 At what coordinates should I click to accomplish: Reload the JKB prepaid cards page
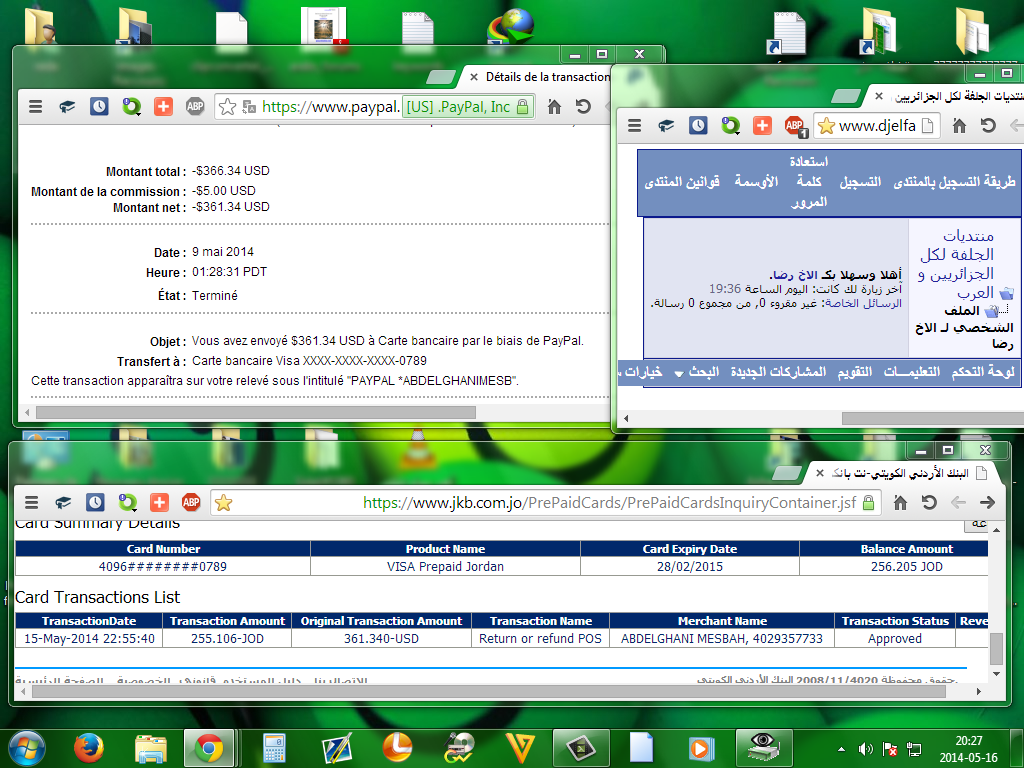tap(929, 502)
